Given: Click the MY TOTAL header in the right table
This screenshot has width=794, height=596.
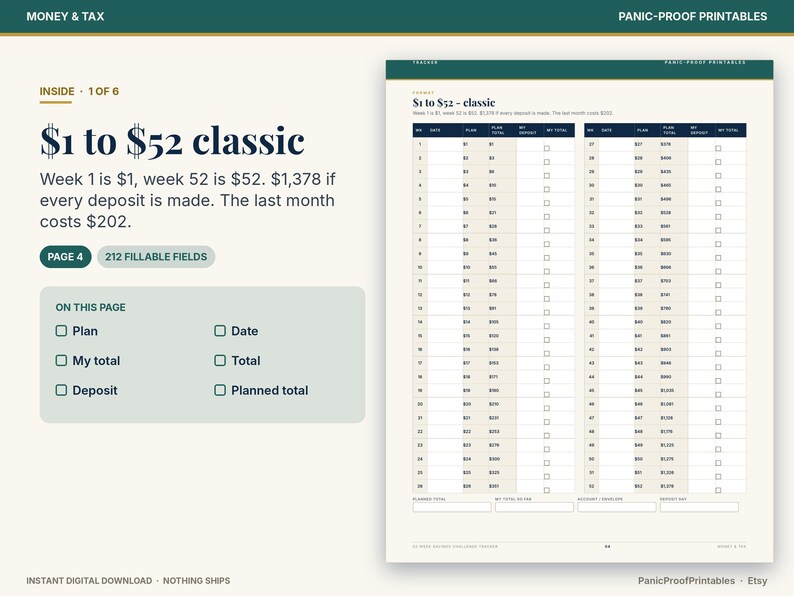Looking at the screenshot, I should click(728, 130).
